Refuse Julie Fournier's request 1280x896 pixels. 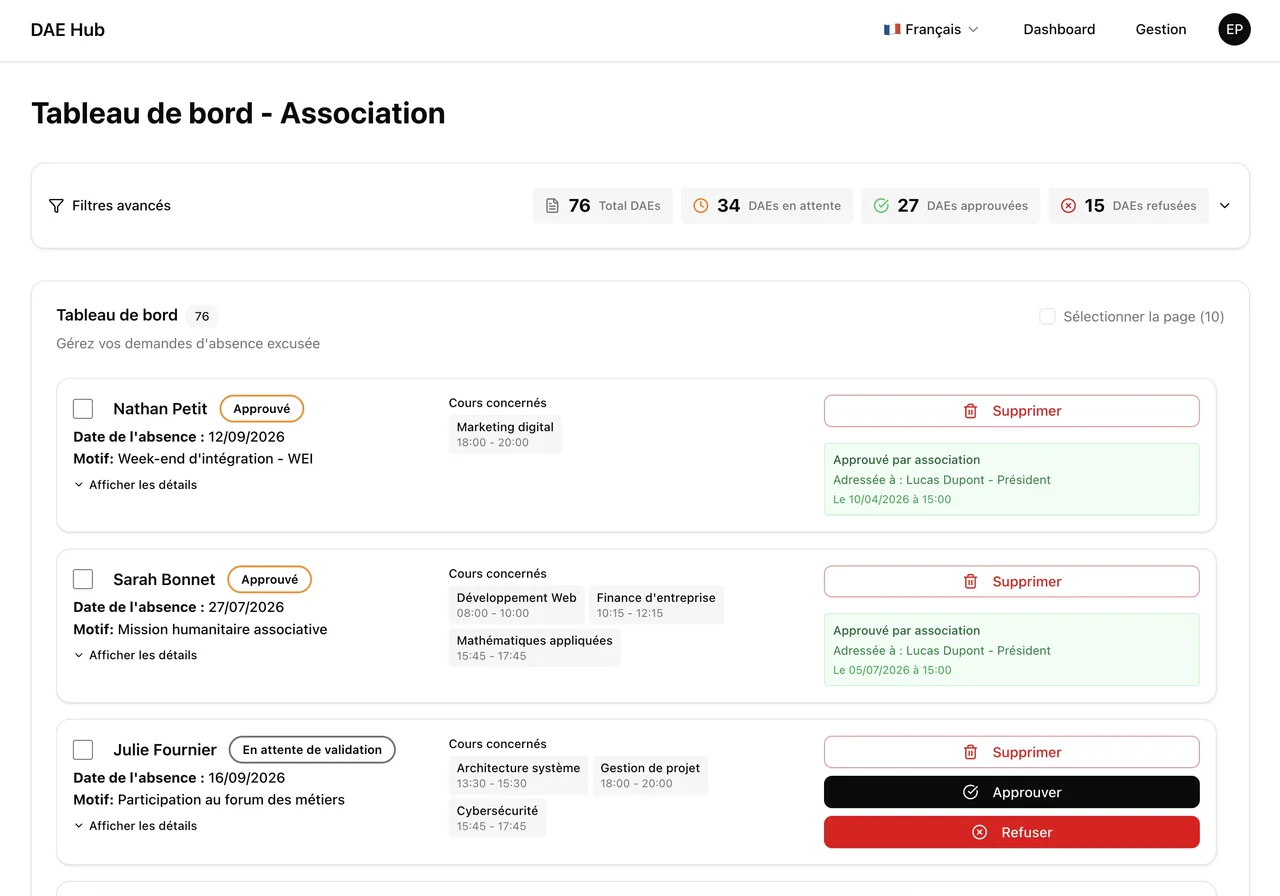[x=1011, y=832]
